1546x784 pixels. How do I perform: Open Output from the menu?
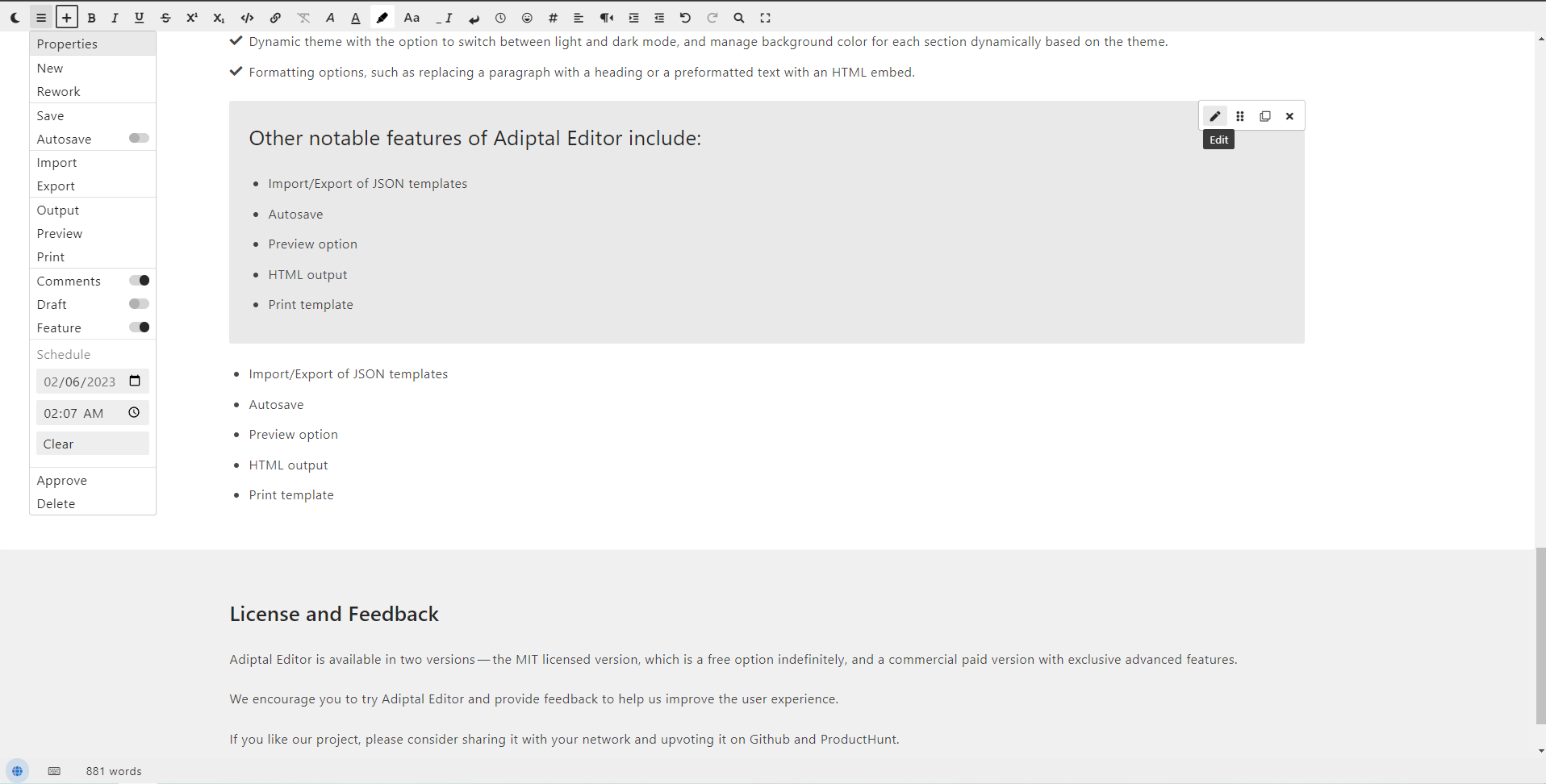(93, 210)
